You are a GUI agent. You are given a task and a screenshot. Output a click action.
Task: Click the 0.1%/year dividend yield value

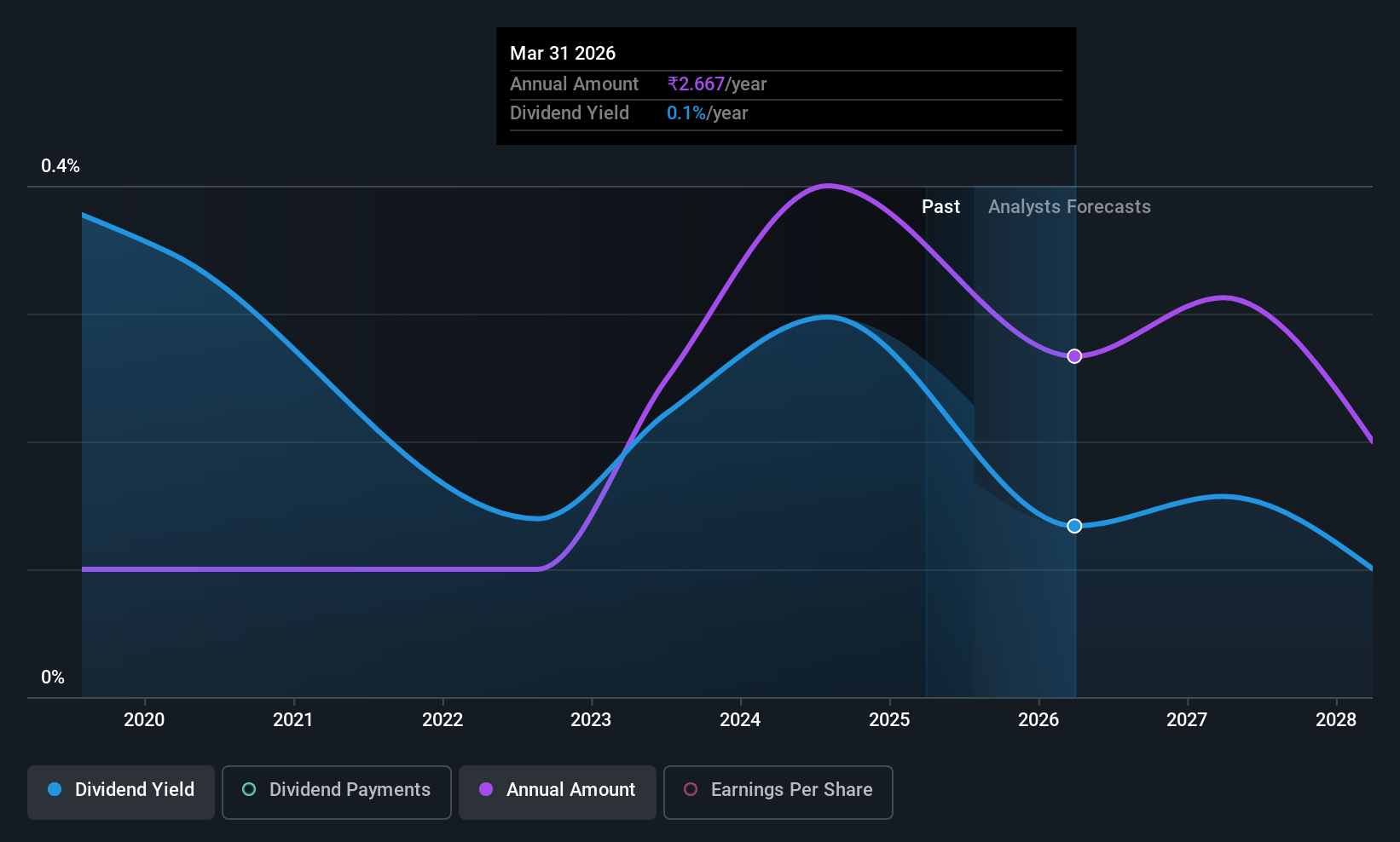707,113
